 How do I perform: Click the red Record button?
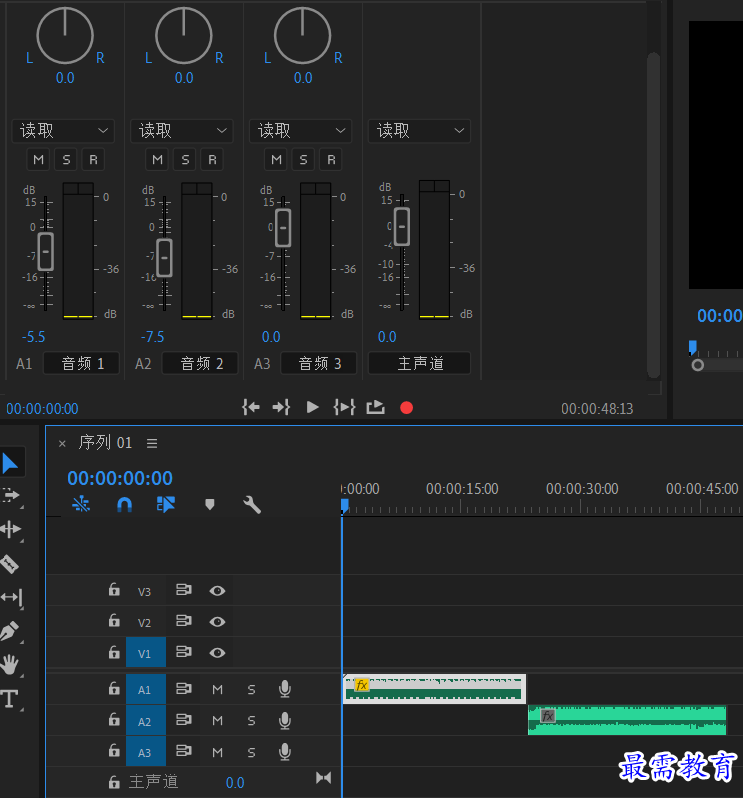[x=407, y=408]
